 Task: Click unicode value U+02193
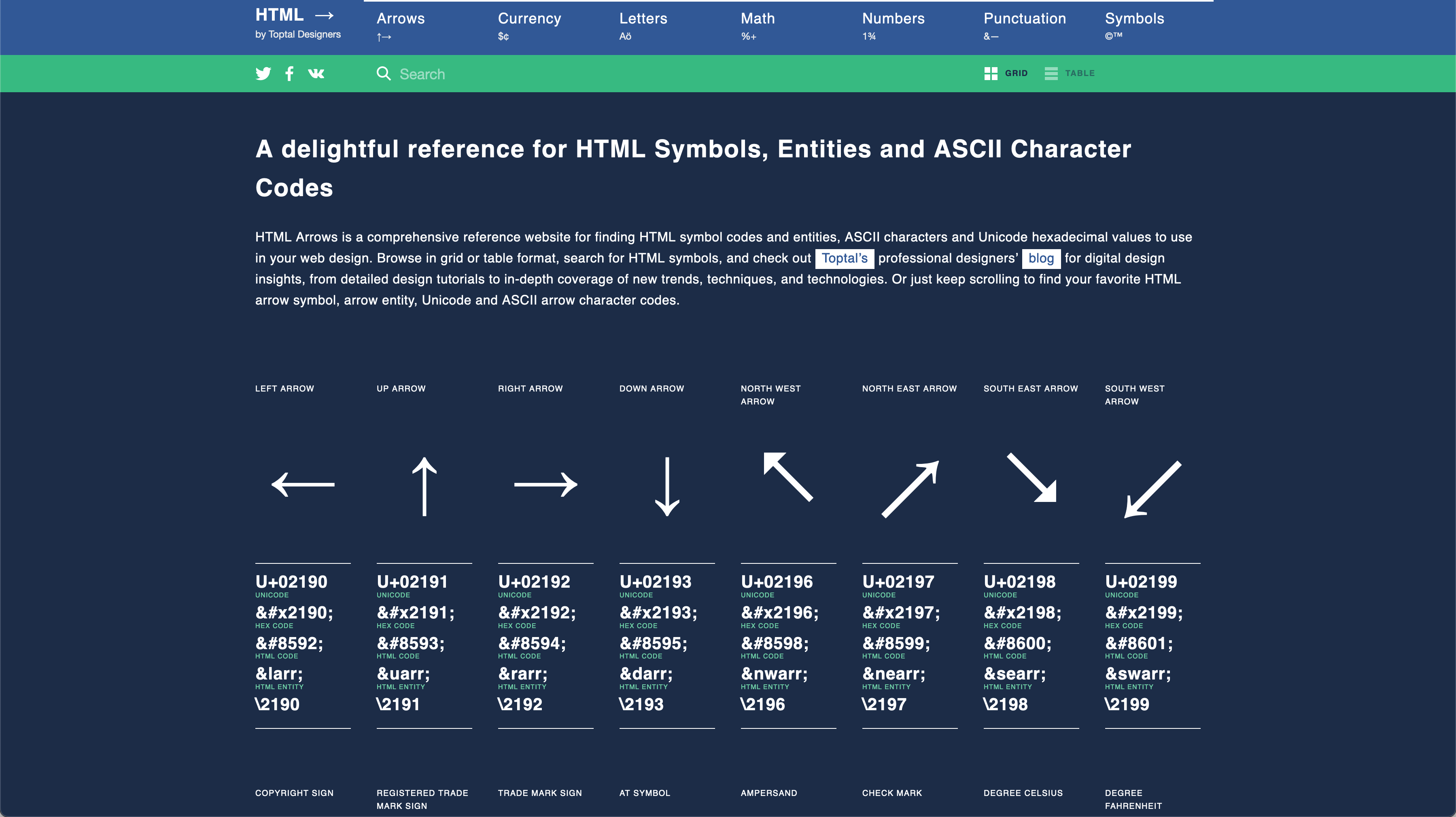(655, 582)
